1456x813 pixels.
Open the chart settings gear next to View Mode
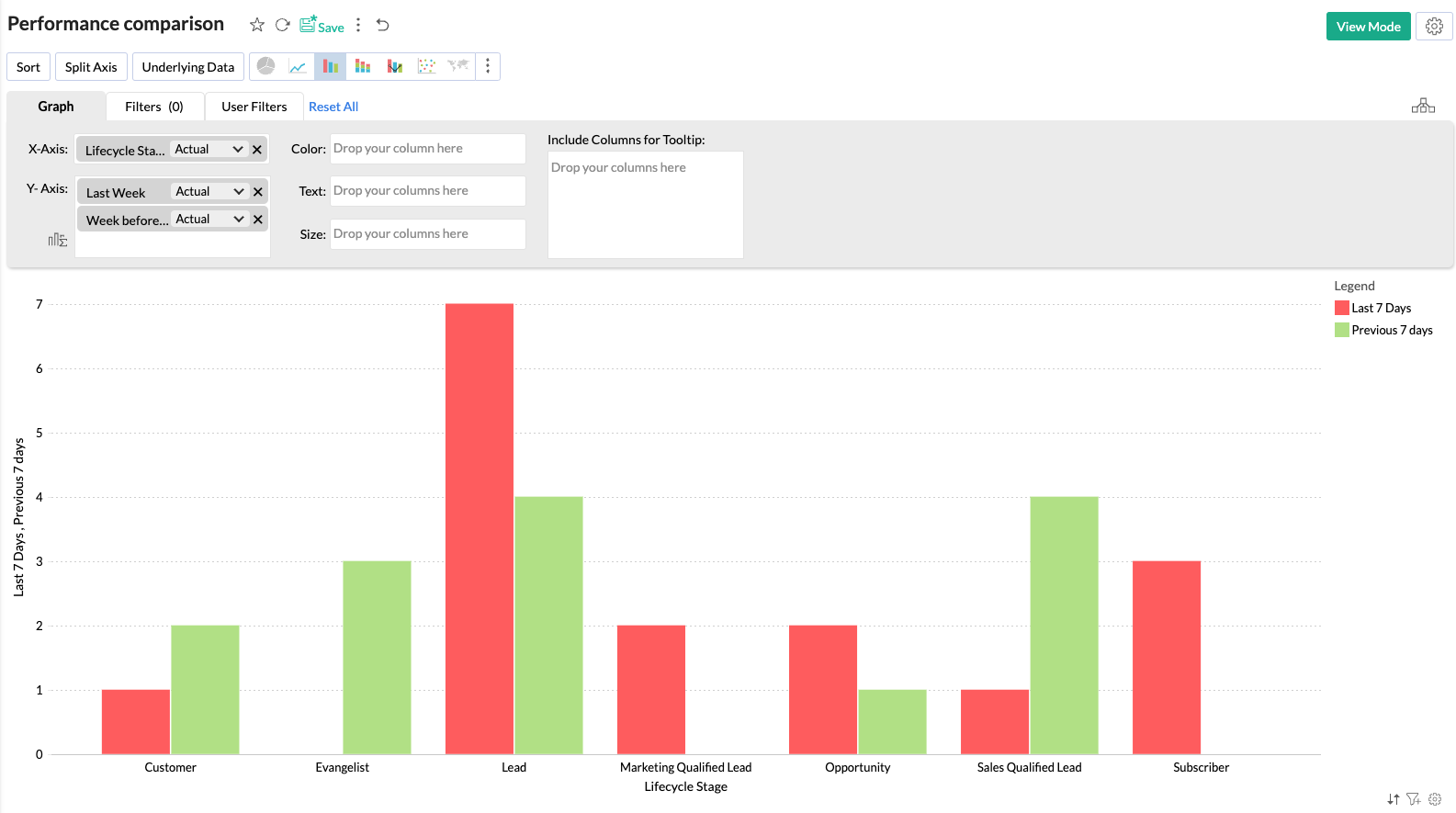pos(1434,27)
